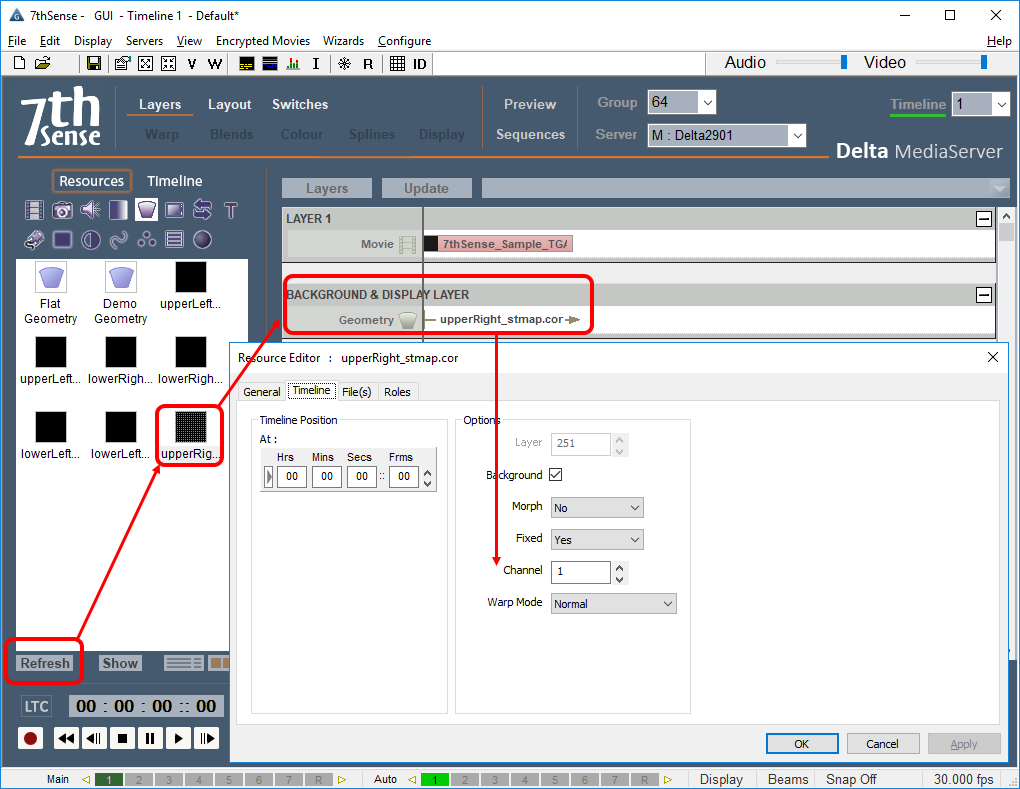1020x789 pixels.
Task: Open the Fixed dropdown
Action: (x=597, y=539)
